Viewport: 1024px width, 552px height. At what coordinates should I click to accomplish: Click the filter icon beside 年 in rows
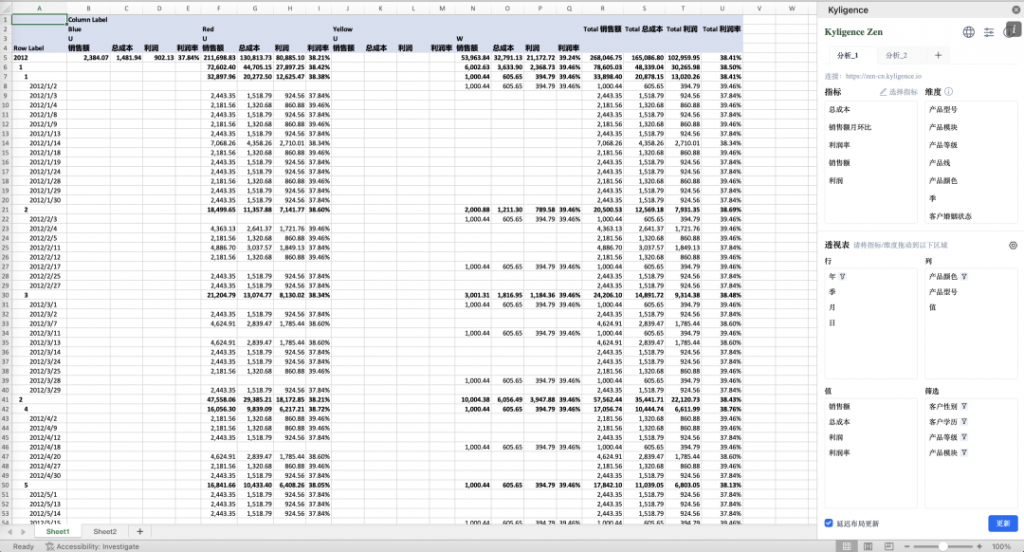[842, 277]
